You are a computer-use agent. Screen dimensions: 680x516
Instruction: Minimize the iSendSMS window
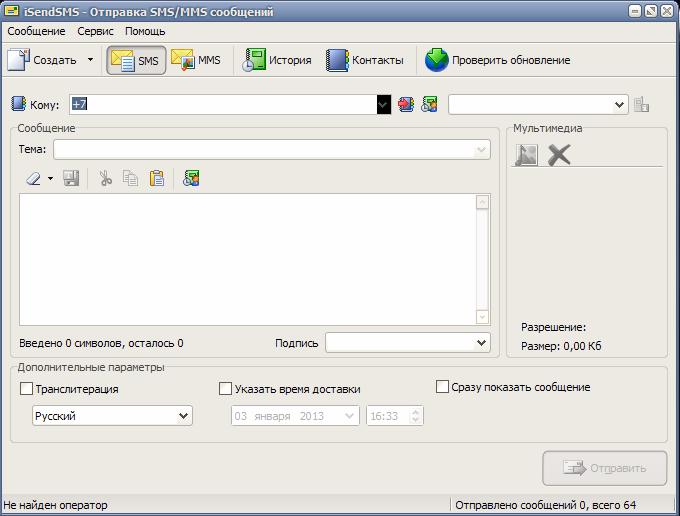click(x=635, y=11)
